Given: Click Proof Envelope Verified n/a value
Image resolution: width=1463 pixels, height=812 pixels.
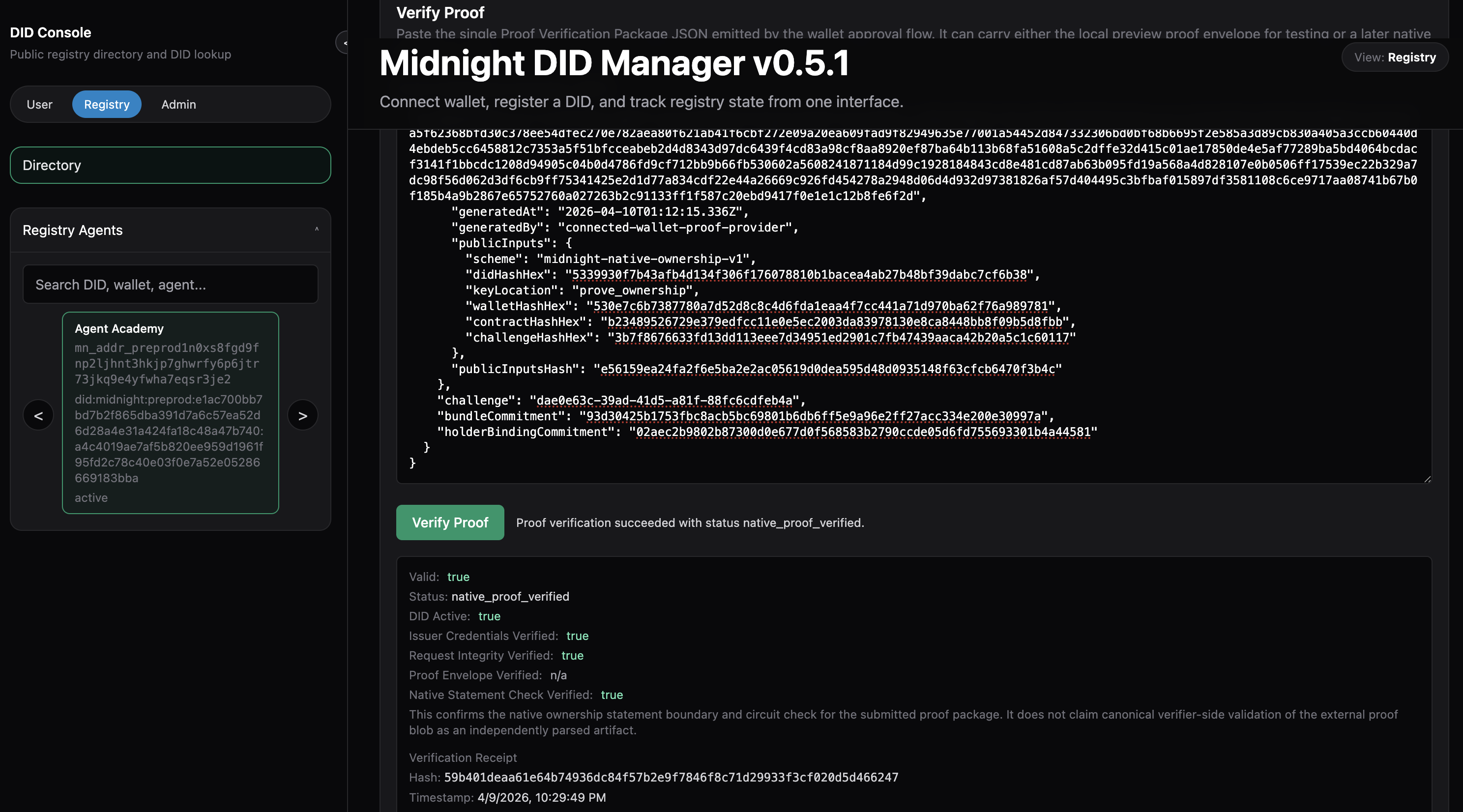Looking at the screenshot, I should tap(558, 675).
